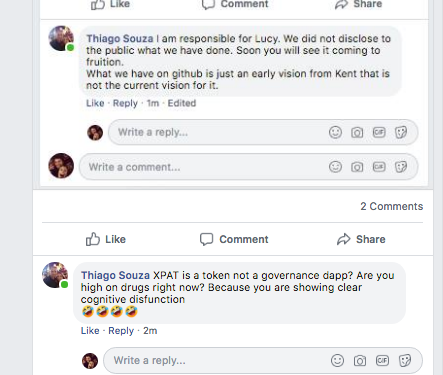This screenshot has width=443, height=375.
Task: Insert emoji in bottom reply box
Action: (337, 360)
